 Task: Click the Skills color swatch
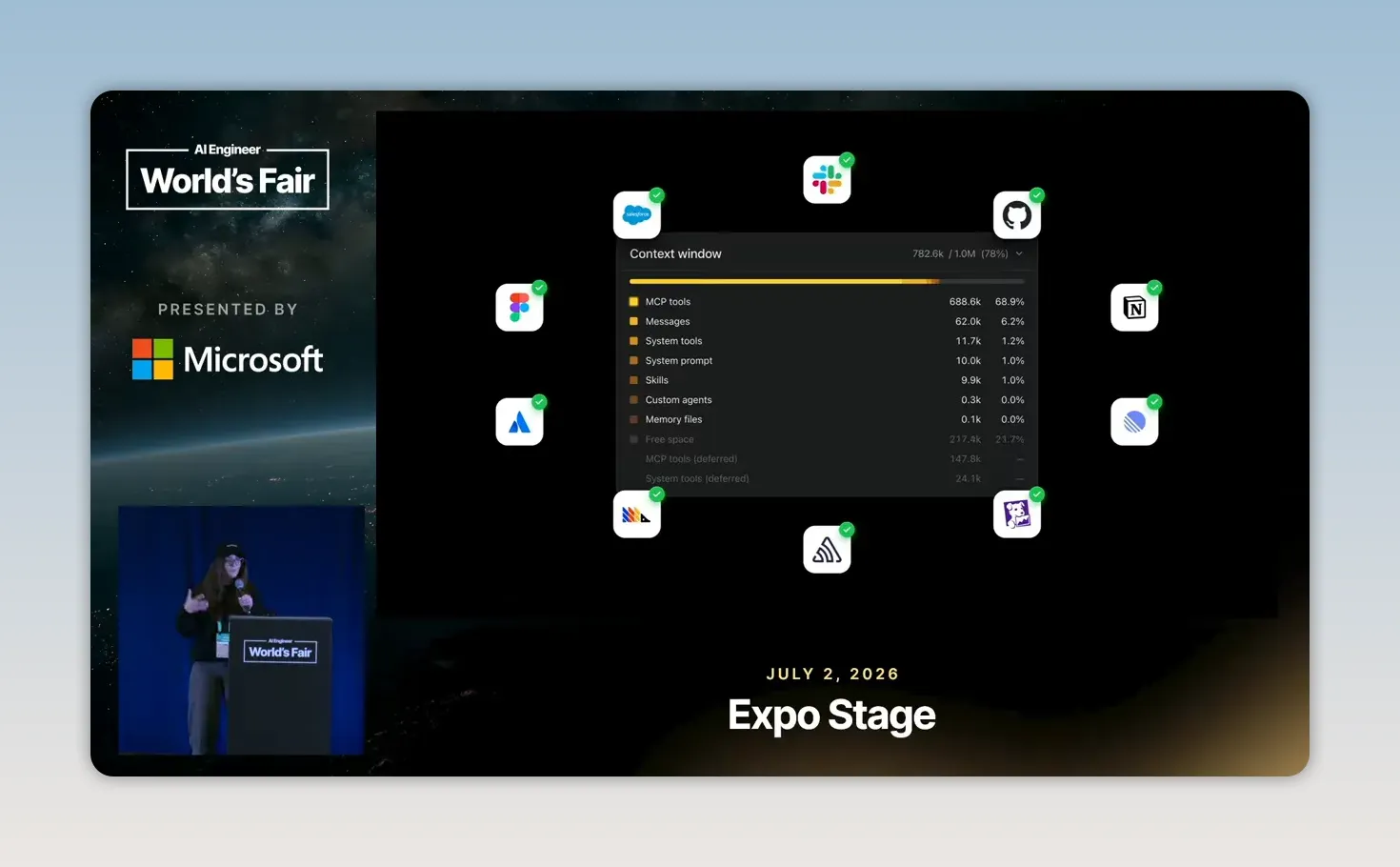click(633, 380)
